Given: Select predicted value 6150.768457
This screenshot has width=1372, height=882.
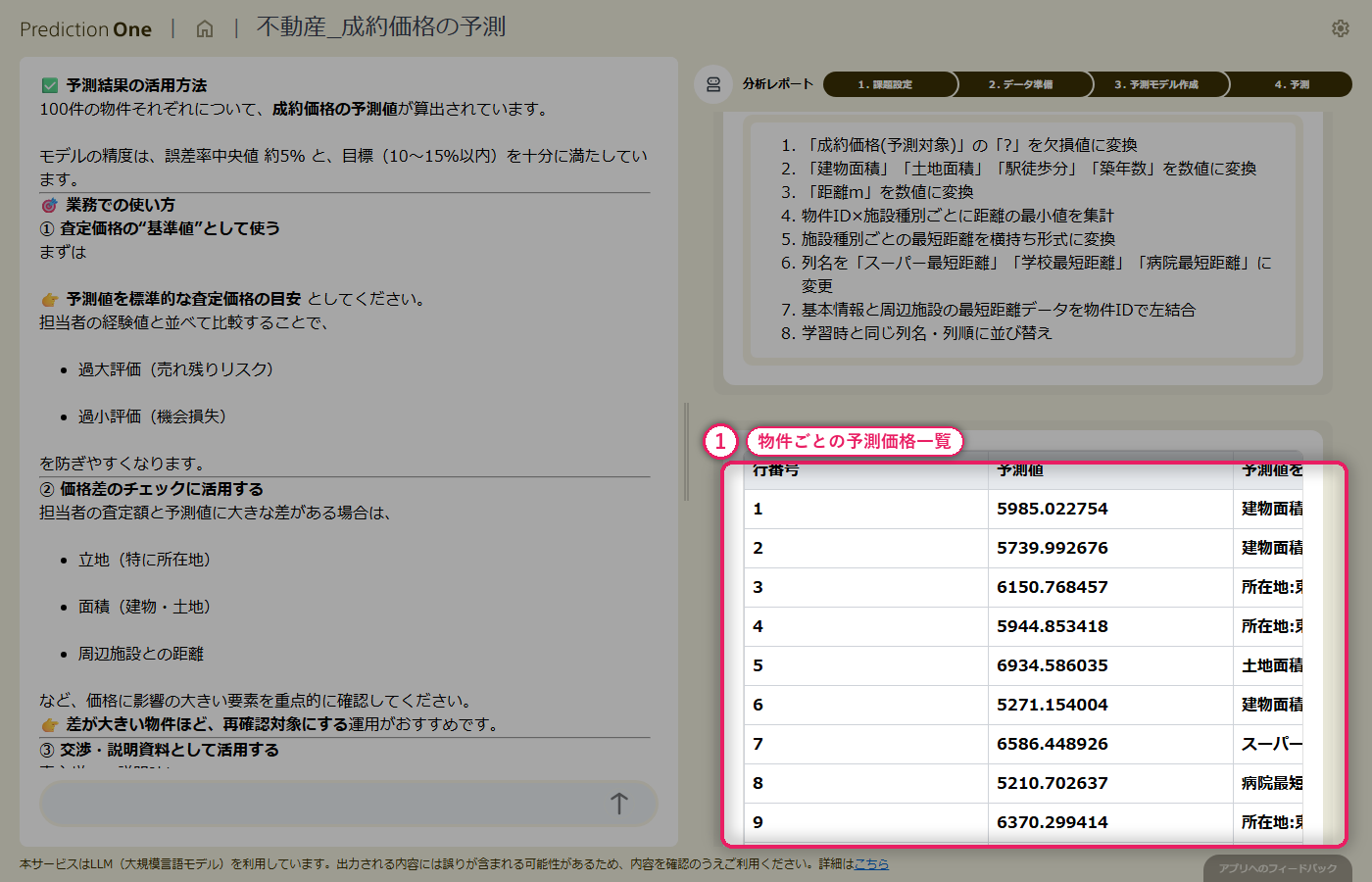Looking at the screenshot, I should [x=1053, y=587].
